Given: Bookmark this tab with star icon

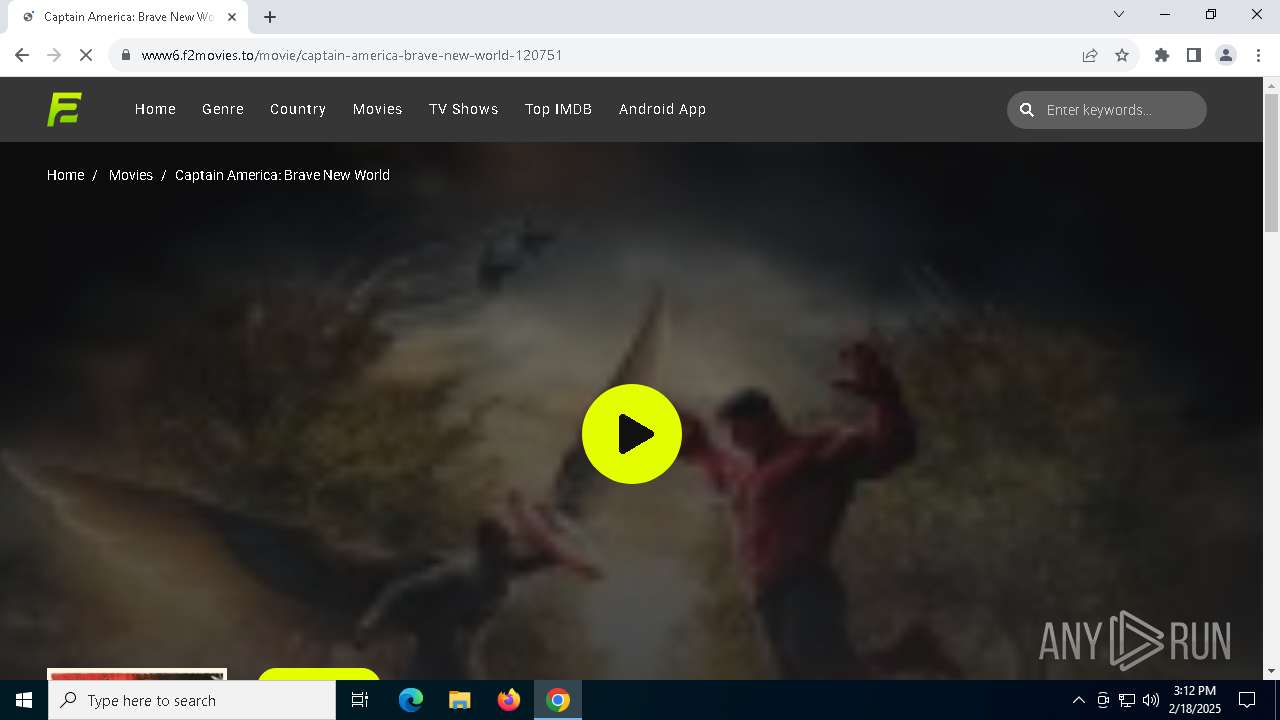Looking at the screenshot, I should (x=1122, y=55).
